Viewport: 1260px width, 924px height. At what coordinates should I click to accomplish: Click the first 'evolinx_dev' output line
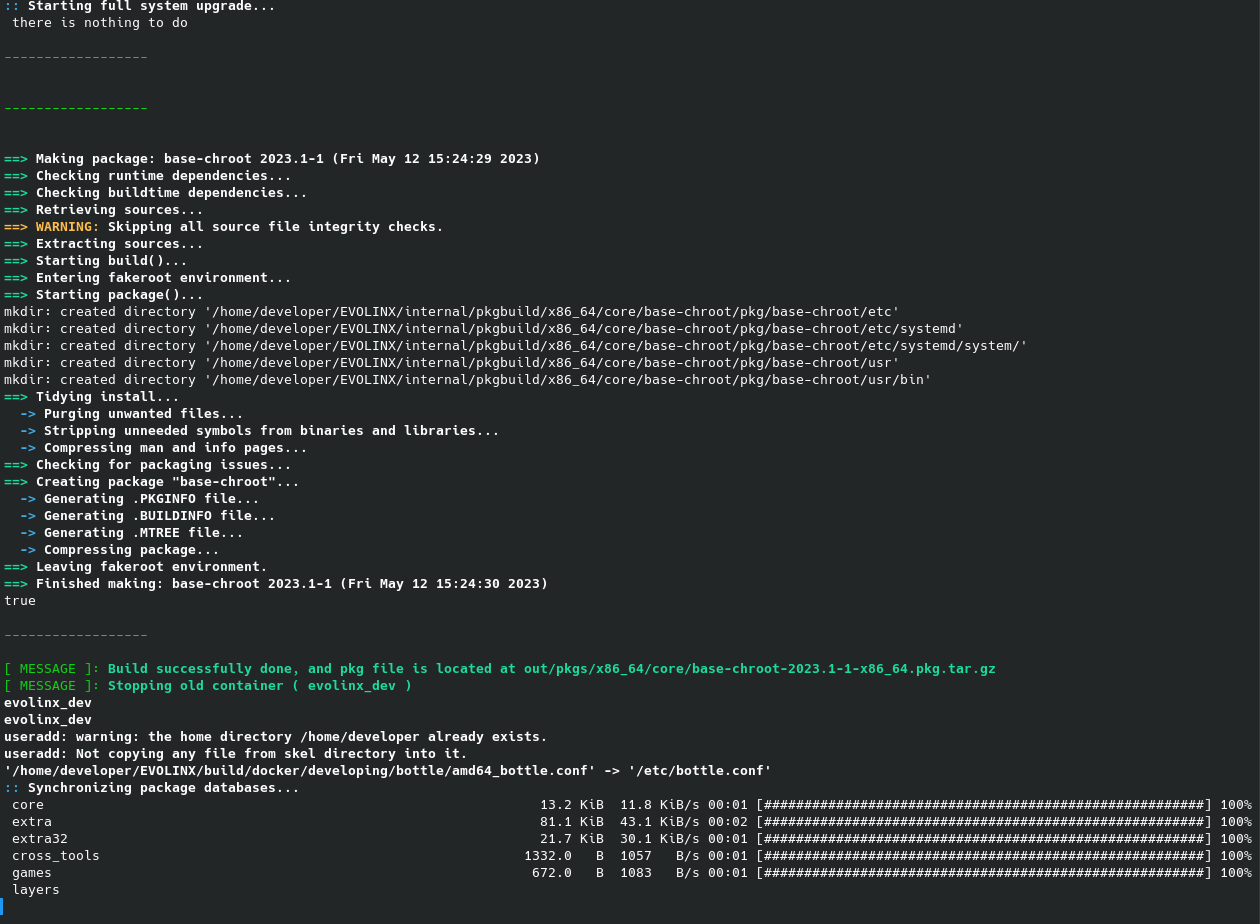coord(48,702)
